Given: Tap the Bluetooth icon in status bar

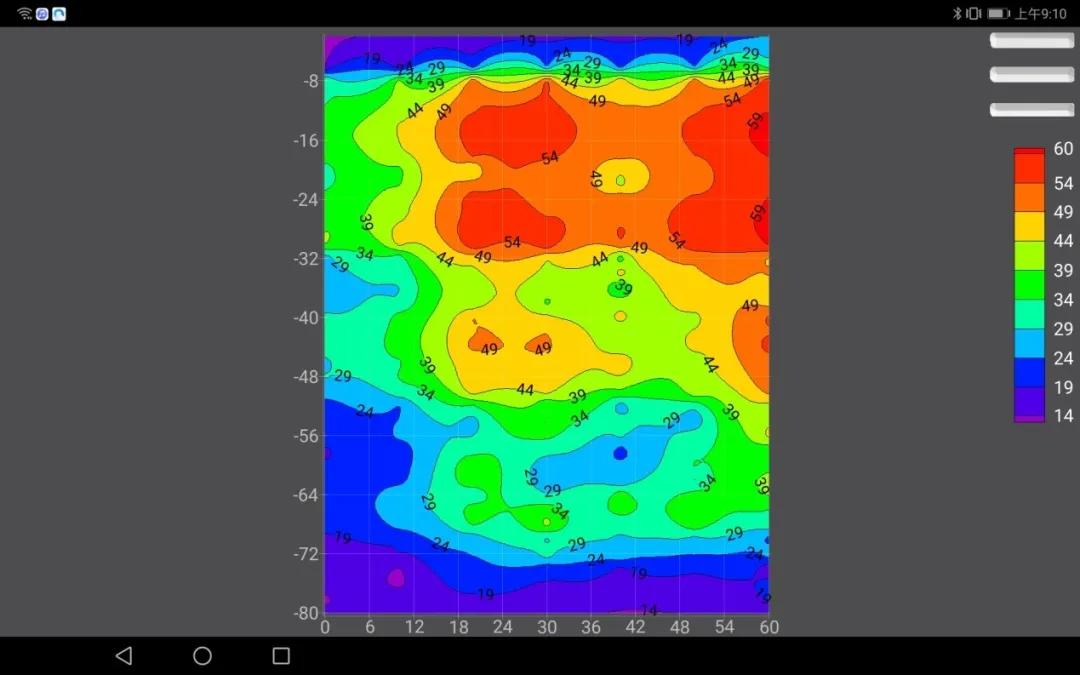Looking at the screenshot, I should (956, 14).
